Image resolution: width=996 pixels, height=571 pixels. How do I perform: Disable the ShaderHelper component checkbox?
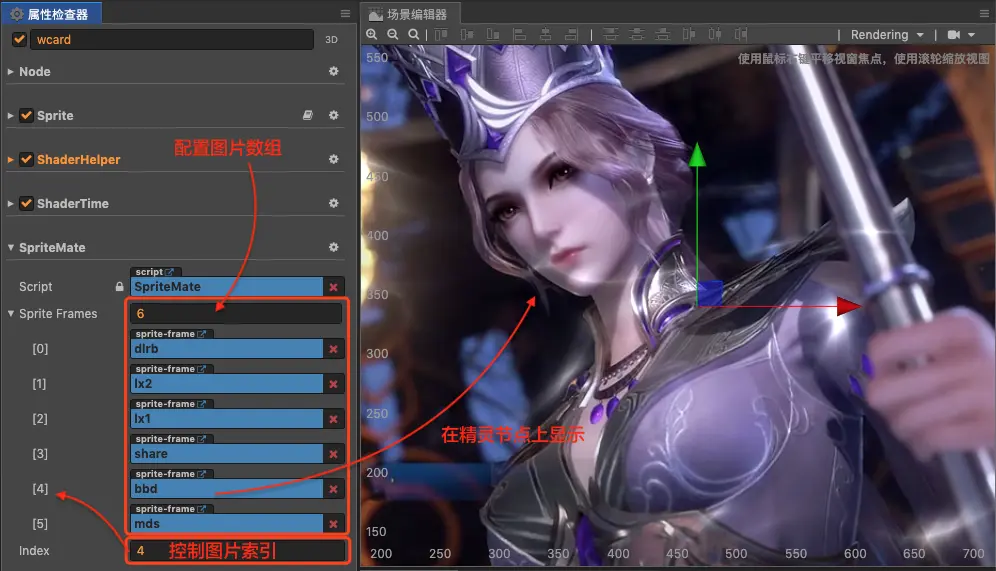26,159
